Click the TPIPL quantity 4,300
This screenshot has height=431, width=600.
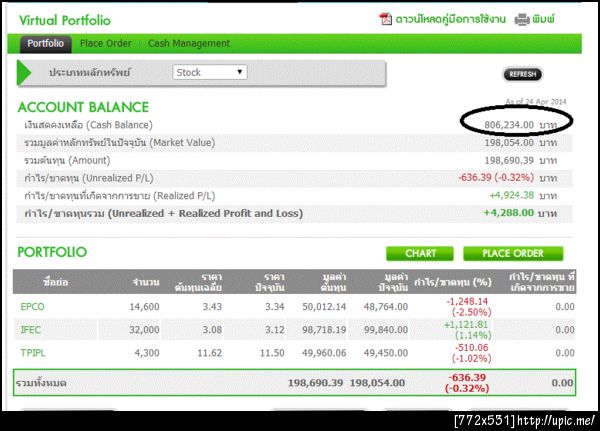point(147,353)
